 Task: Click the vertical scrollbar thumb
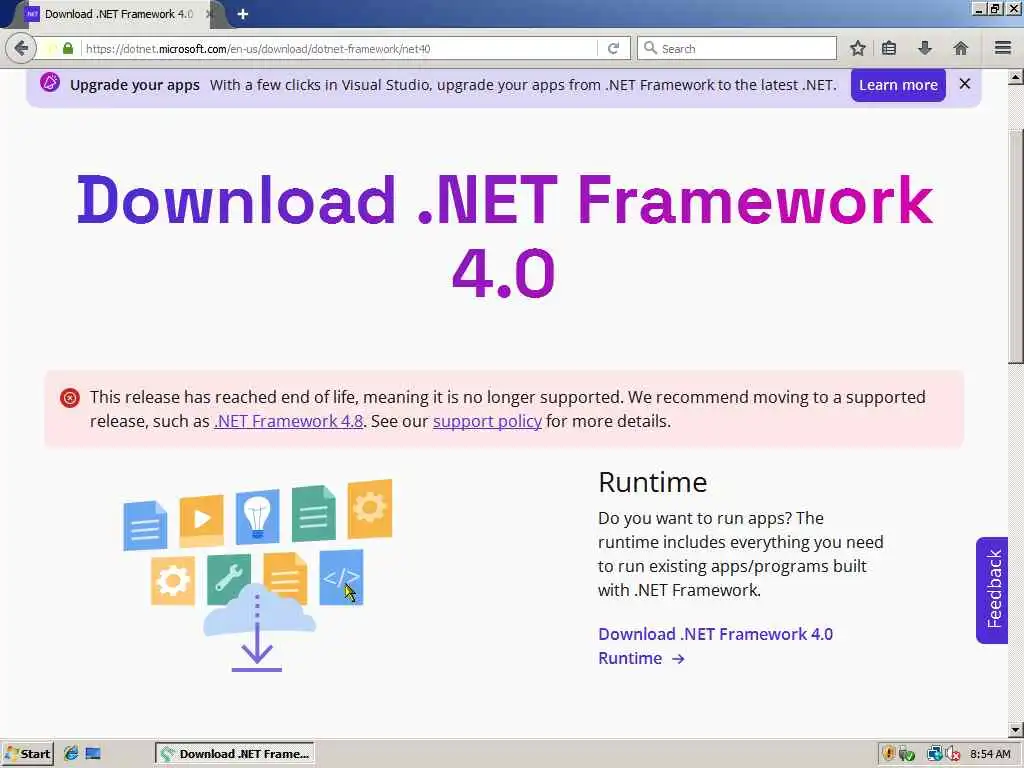pos(1016,247)
